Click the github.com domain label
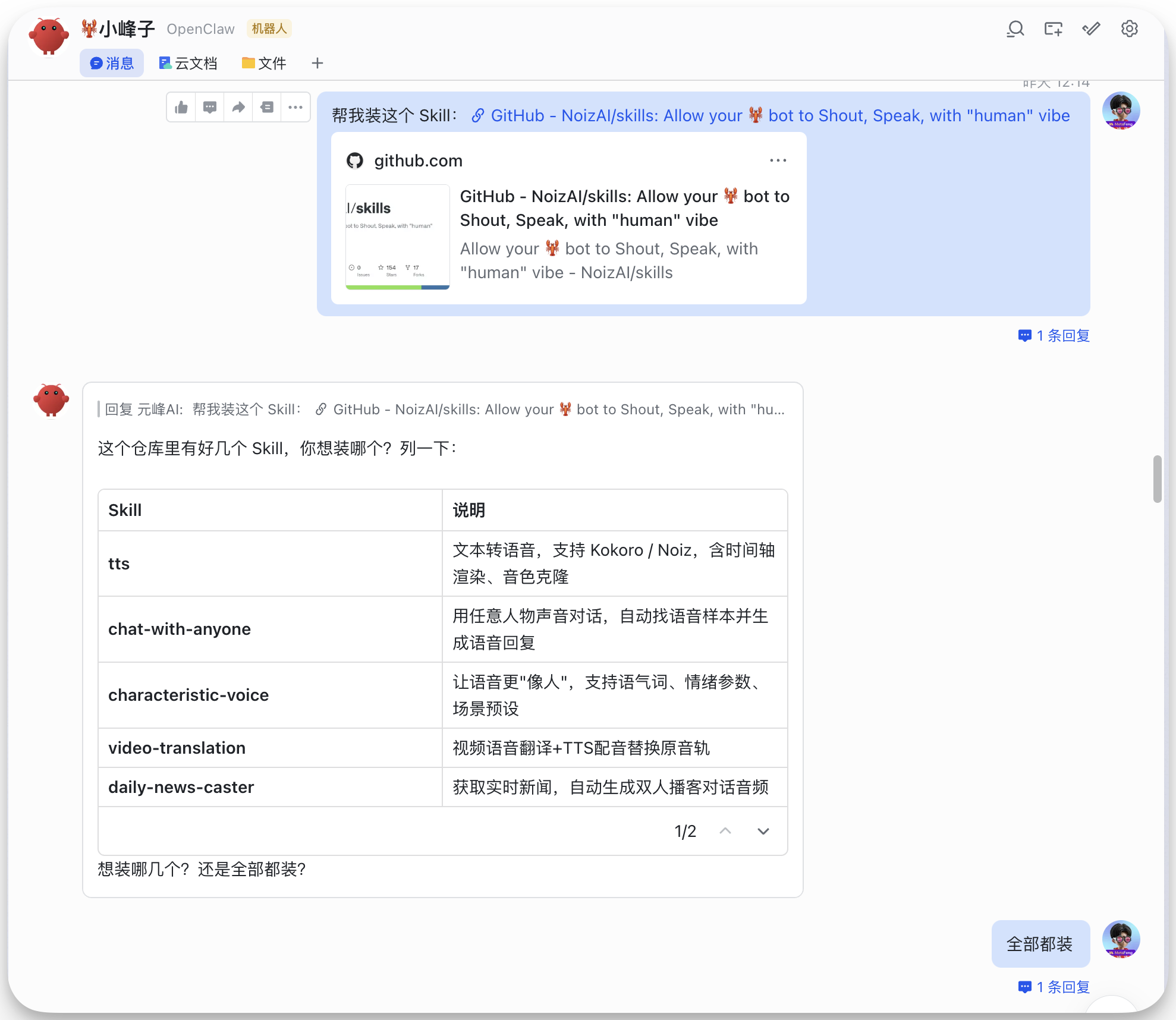 419,160
